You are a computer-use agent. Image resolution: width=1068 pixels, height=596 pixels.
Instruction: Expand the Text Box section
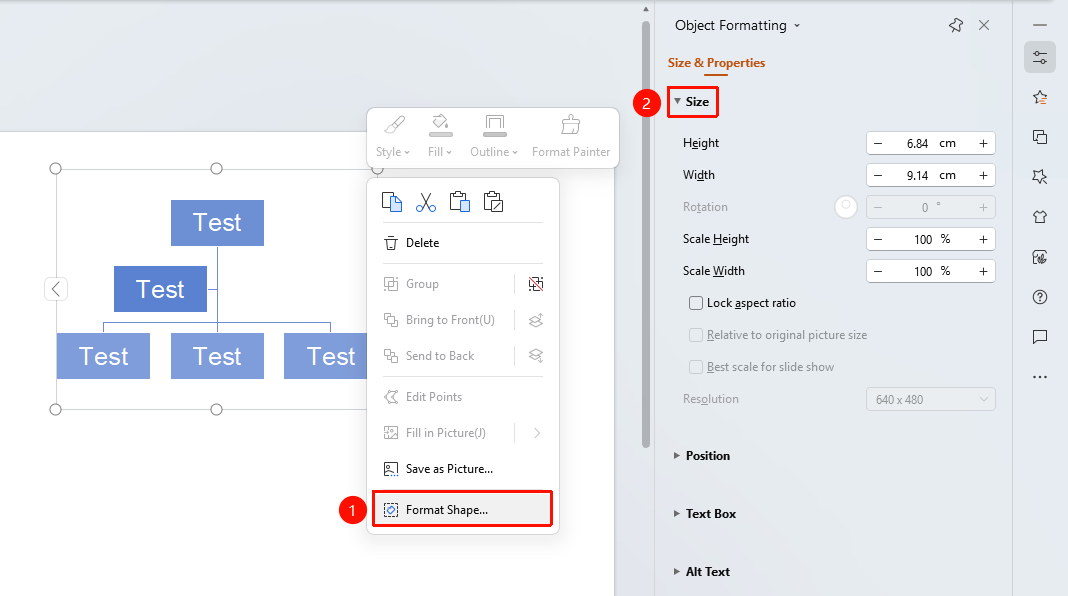[705, 514]
